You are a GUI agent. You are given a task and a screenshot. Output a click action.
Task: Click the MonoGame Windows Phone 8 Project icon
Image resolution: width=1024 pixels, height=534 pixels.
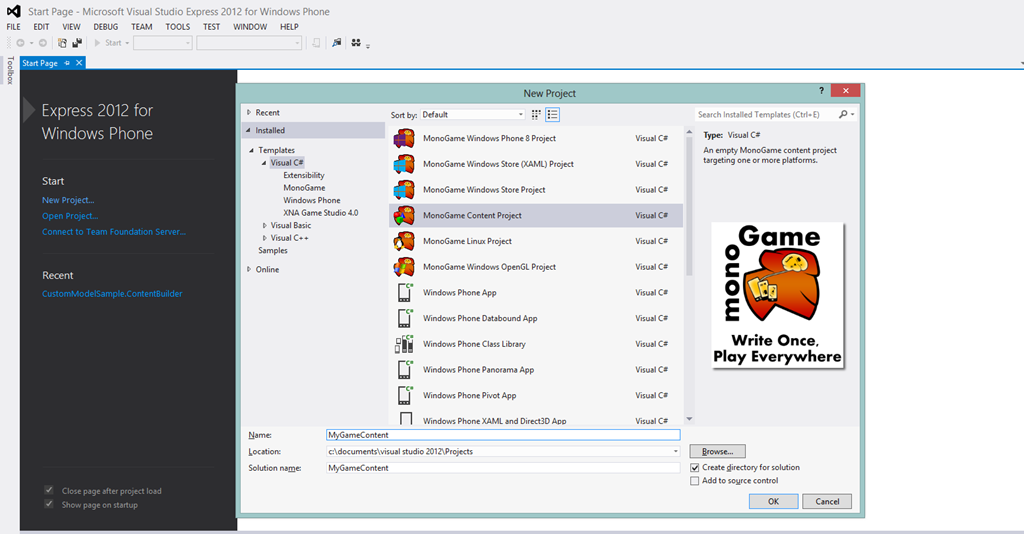pyautogui.click(x=404, y=138)
